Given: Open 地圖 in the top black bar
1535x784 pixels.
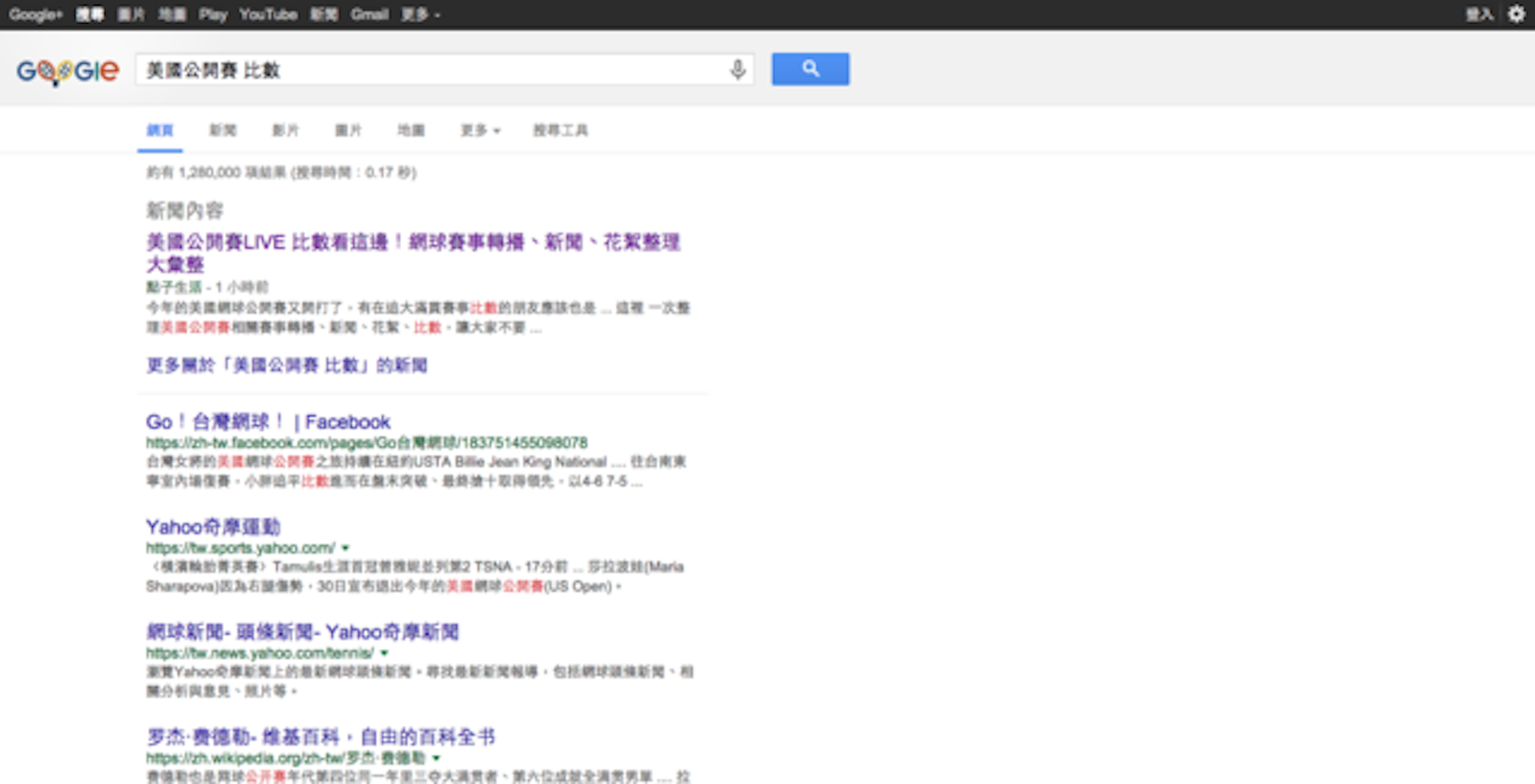Looking at the screenshot, I should click(172, 14).
